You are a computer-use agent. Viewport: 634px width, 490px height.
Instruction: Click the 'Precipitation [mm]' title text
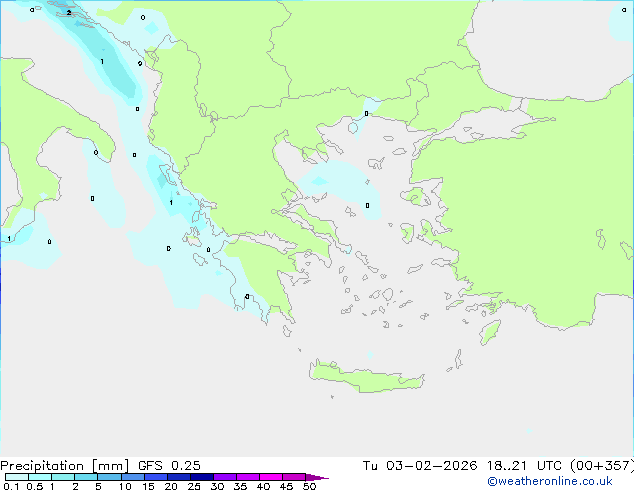[65, 466]
